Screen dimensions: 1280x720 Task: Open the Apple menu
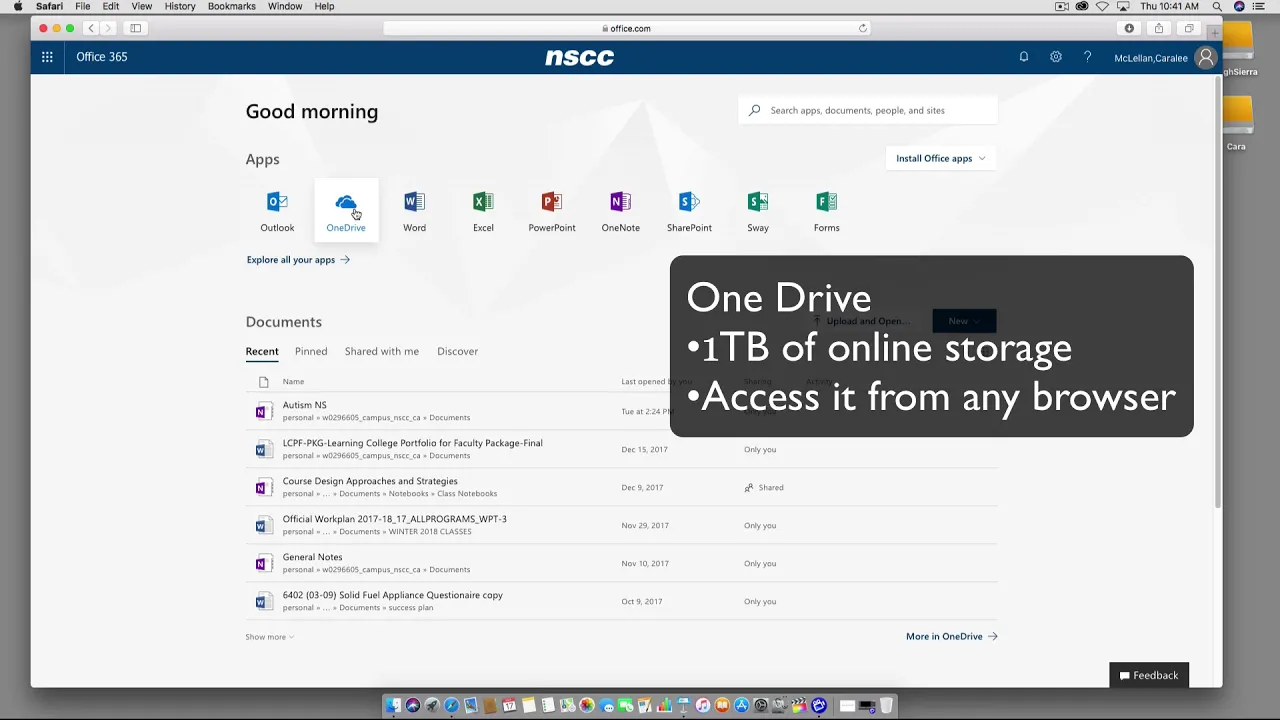click(18, 6)
